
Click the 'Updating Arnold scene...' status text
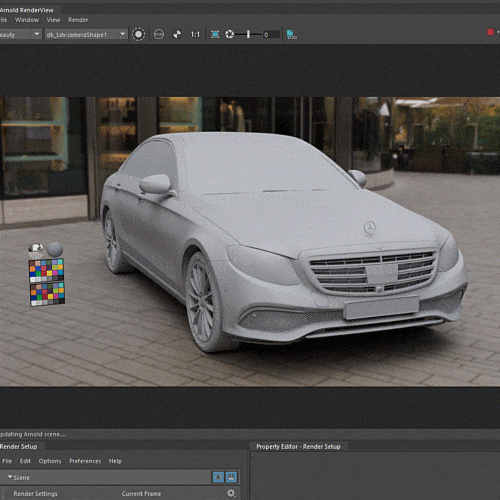pos(33,434)
